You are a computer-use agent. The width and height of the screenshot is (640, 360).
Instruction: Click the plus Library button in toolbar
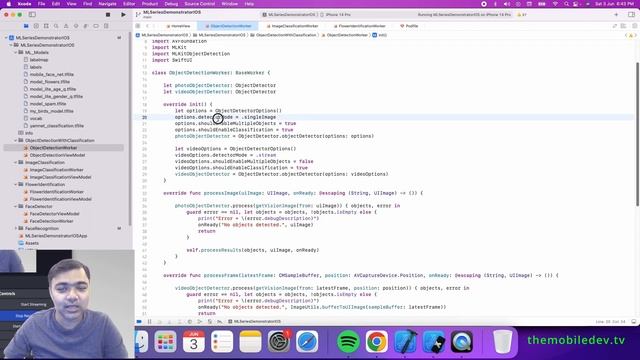616,15
